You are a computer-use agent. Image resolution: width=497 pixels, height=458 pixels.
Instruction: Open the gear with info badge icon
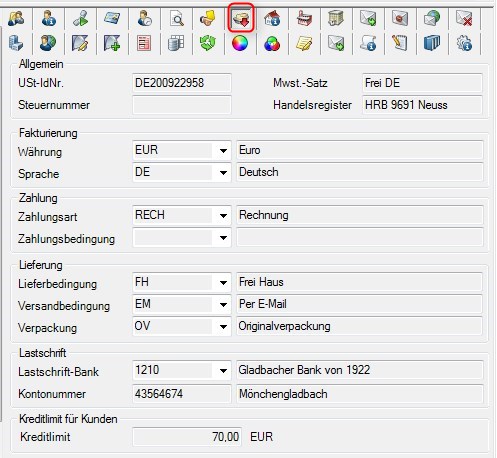[x=464, y=44]
